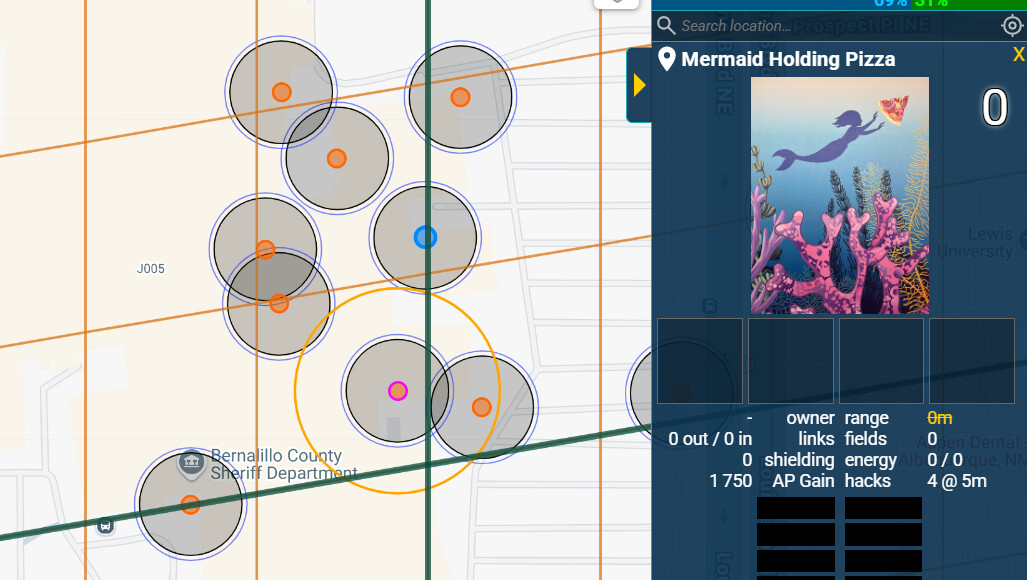
Task: Click the portal level 0 indicator
Action: (x=994, y=107)
